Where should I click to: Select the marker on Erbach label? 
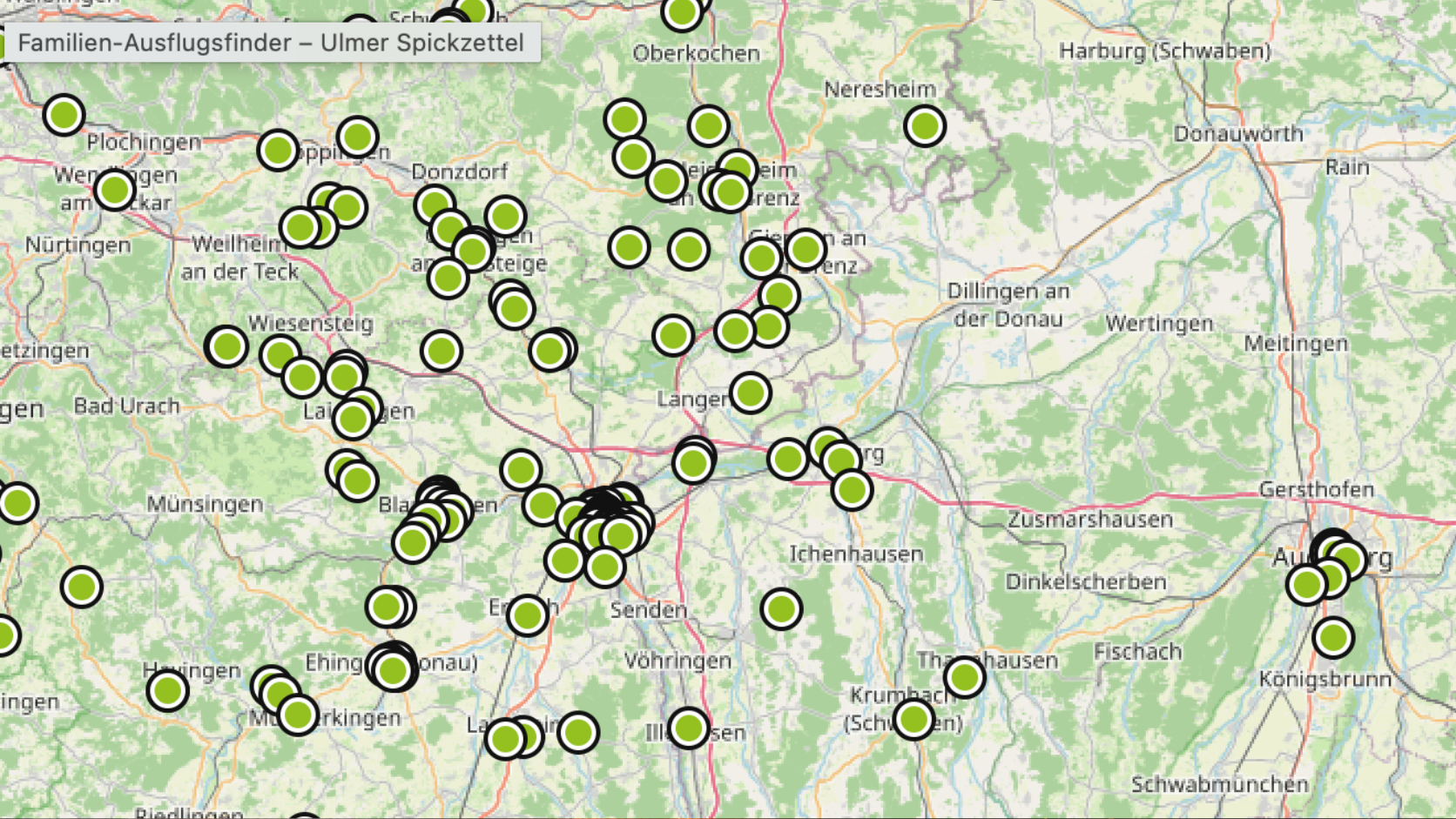coord(527,615)
